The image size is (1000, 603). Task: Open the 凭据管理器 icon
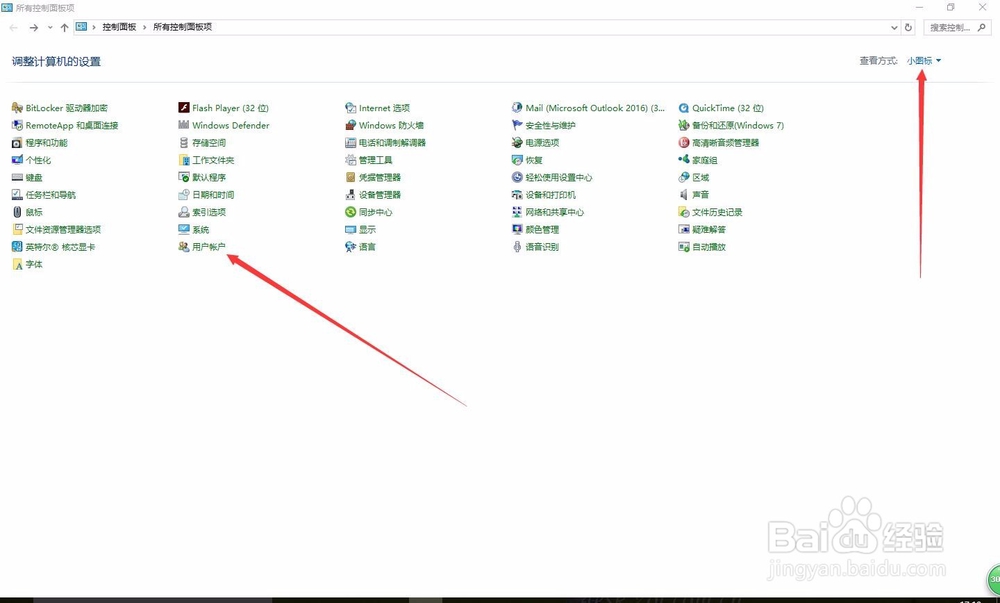[350, 177]
